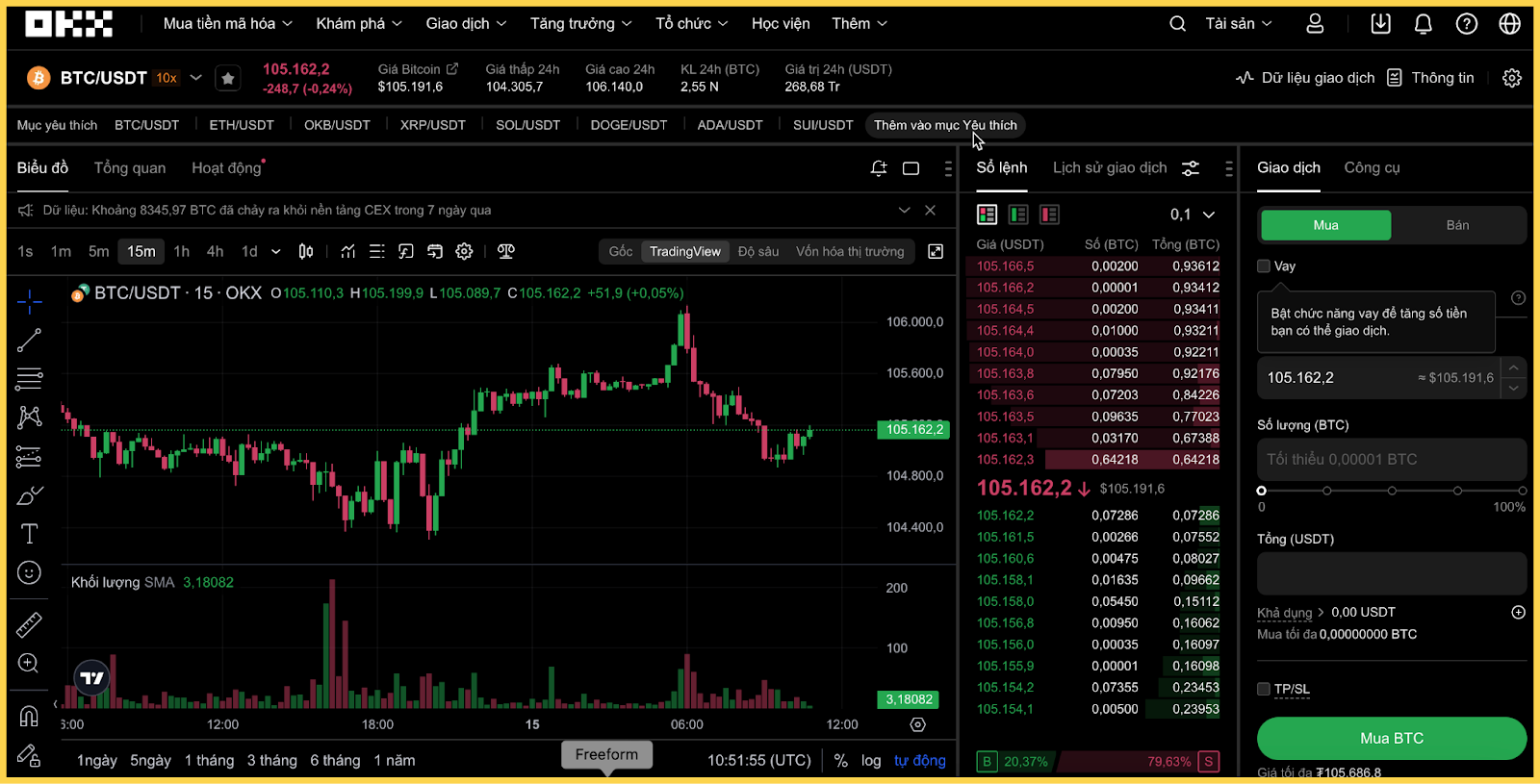Select the text annotation tool

click(29, 534)
